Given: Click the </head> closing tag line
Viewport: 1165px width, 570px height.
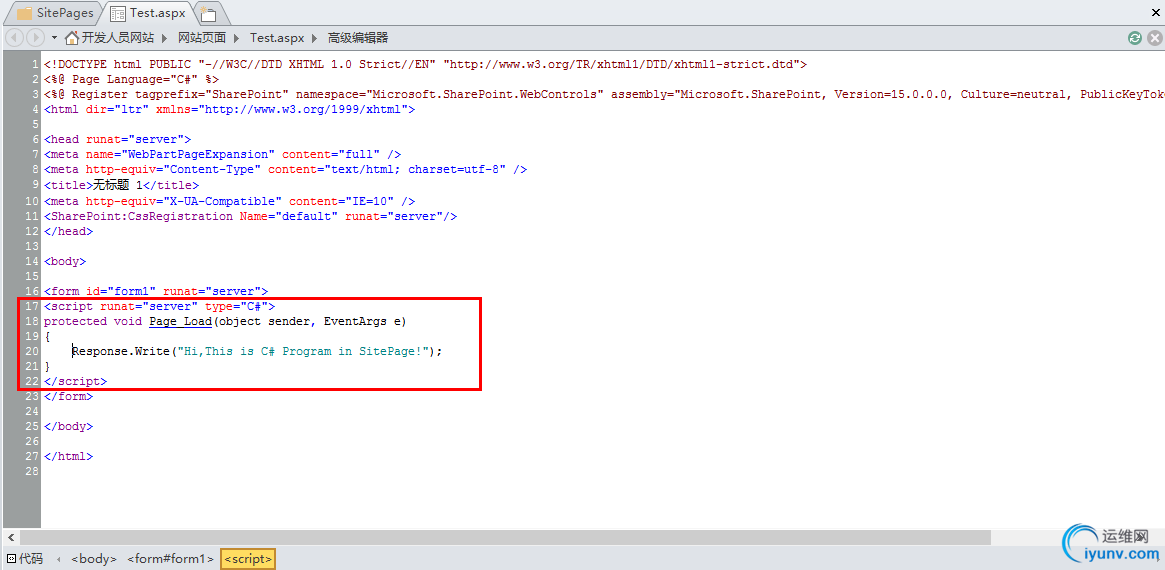Looking at the screenshot, I should pos(68,231).
